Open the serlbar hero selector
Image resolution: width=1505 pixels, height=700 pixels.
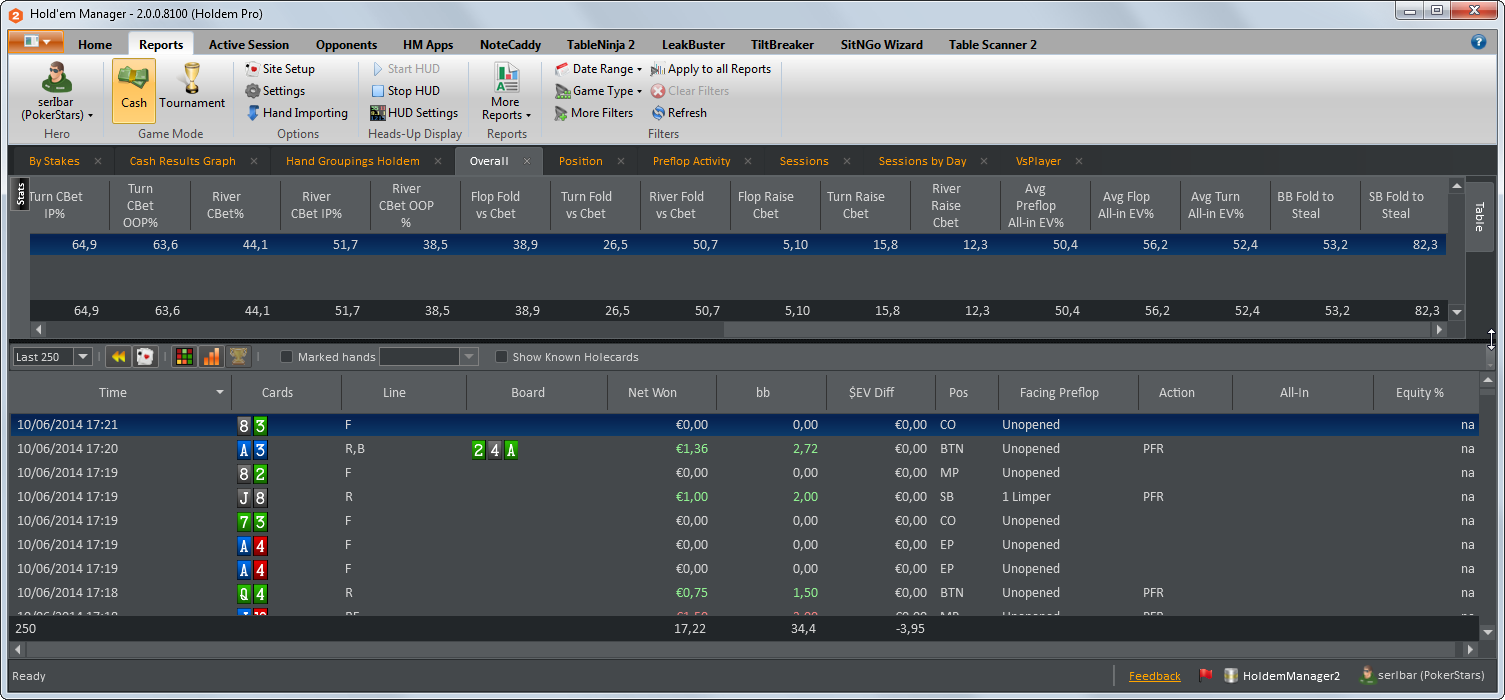click(x=57, y=90)
